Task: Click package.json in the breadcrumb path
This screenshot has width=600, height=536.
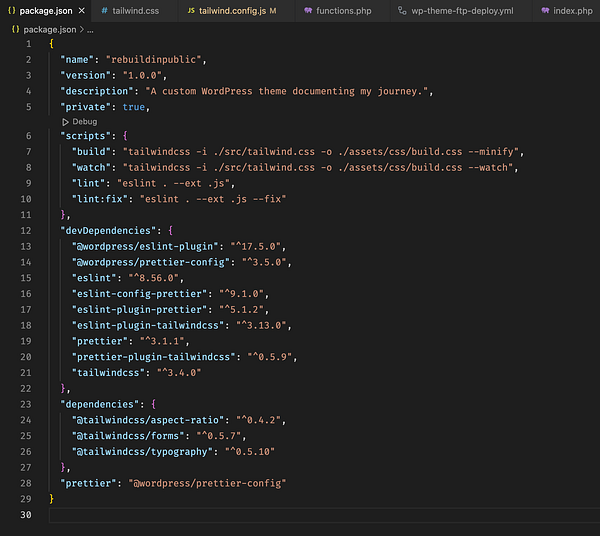Action: click(x=51, y=30)
